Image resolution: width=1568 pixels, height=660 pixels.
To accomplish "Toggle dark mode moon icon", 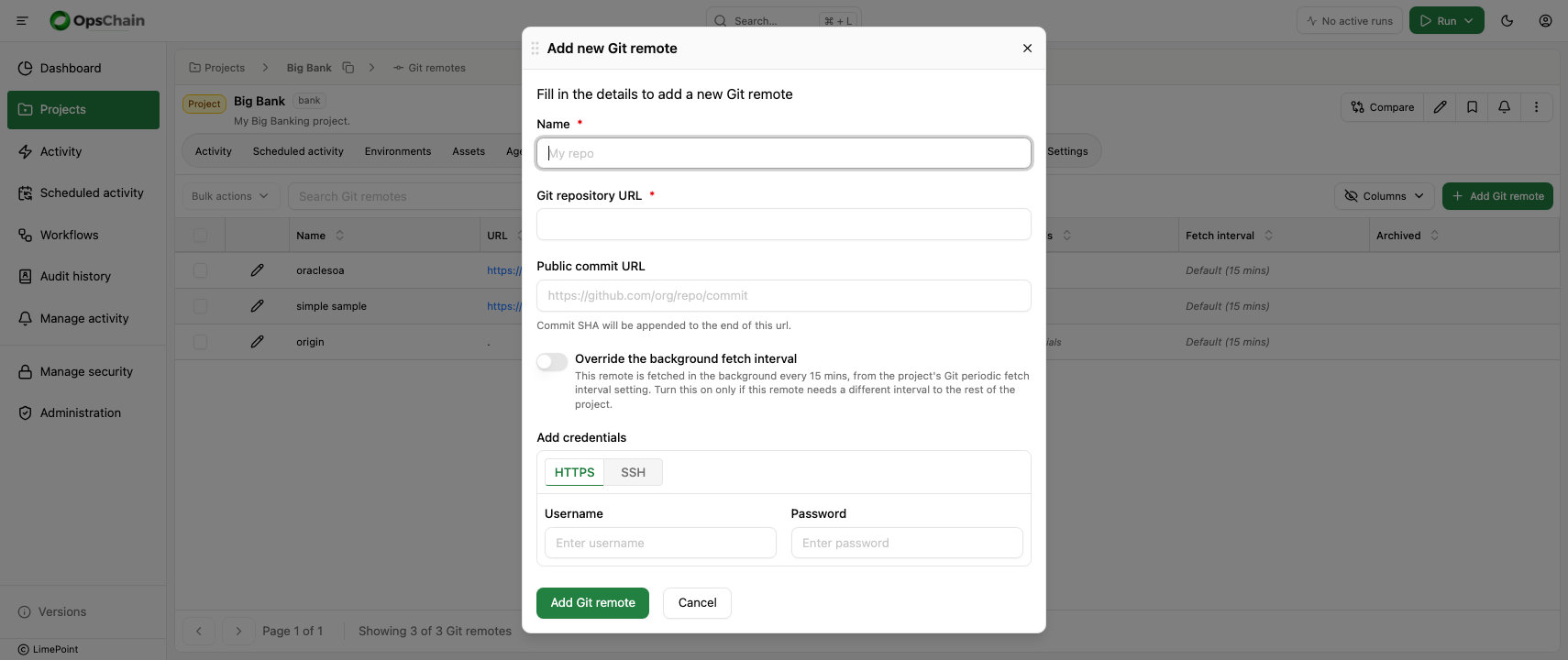I will click(x=1507, y=20).
